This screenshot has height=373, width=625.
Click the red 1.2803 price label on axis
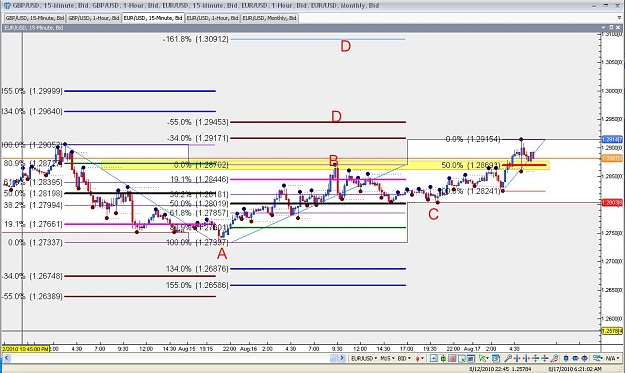(611, 203)
